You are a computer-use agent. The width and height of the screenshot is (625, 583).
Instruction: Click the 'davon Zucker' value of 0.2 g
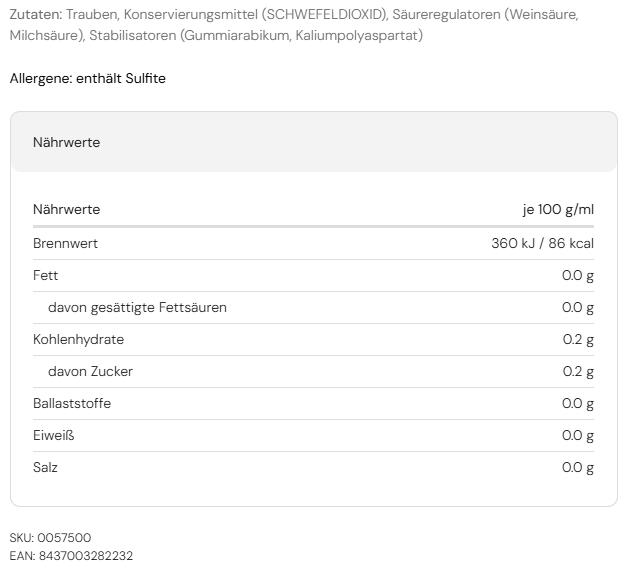578,371
